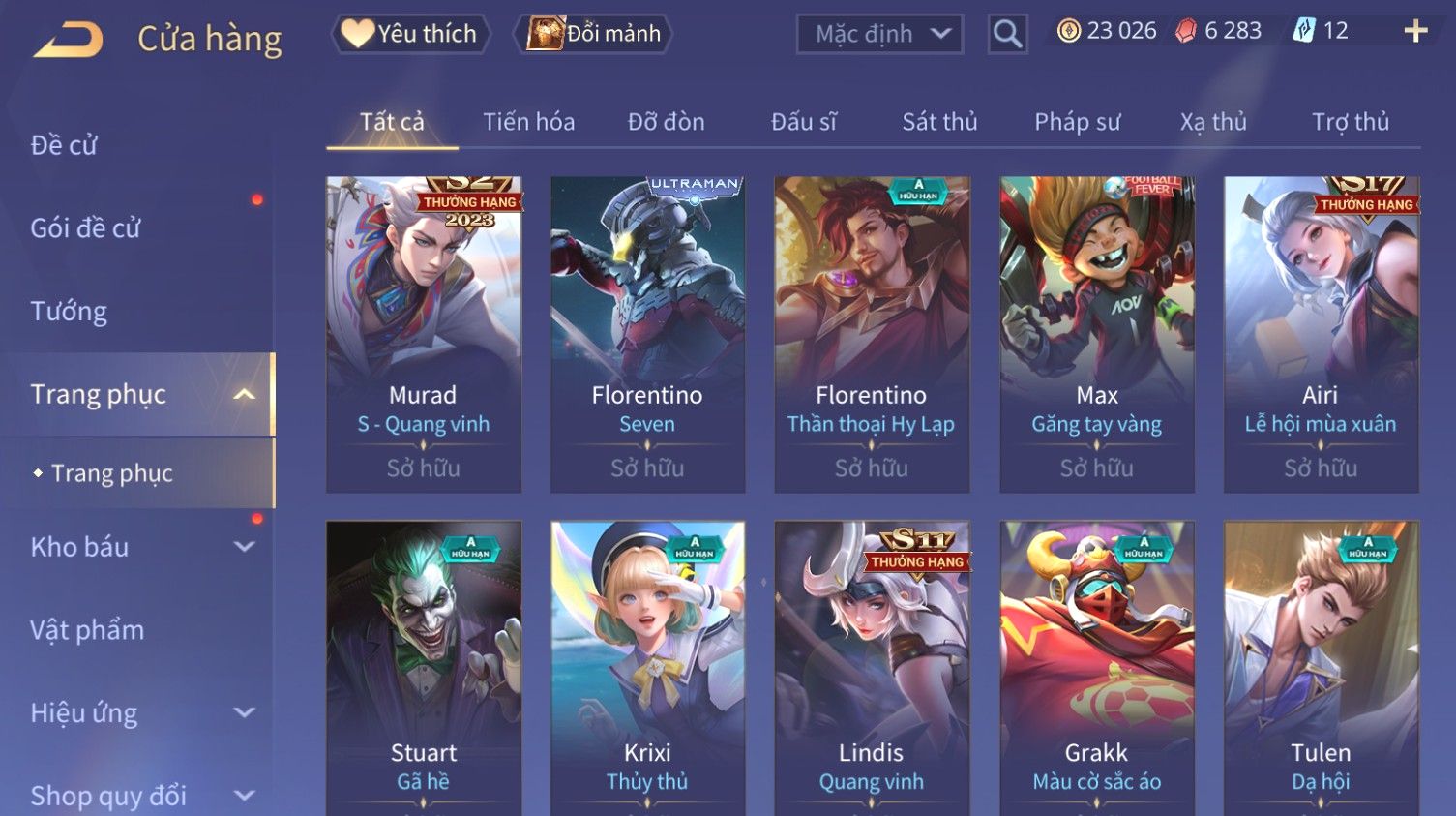Open the search magnifier icon
1456x816 pixels.
coord(1007,34)
